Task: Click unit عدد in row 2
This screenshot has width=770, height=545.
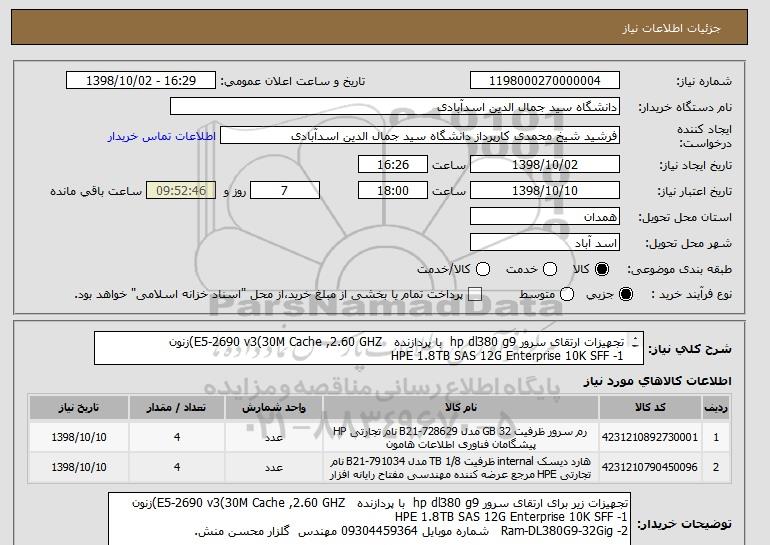Action: coord(274,467)
